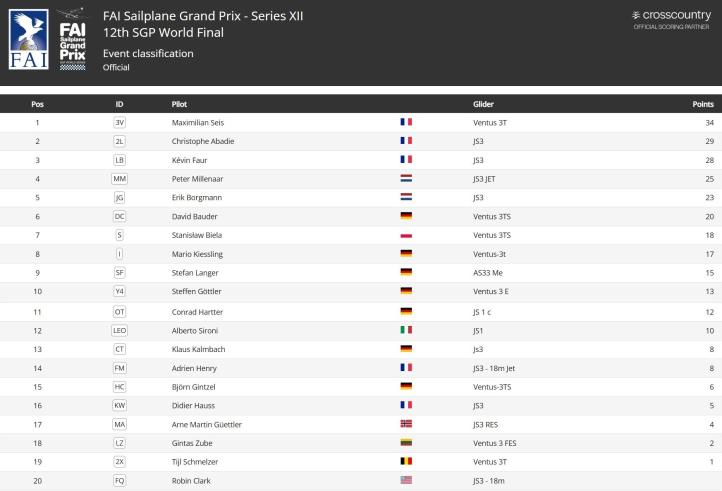Image resolution: width=722 pixels, height=491 pixels.
Task: Select the Norwegian flag for Arne Martin Güettler
Action: (406, 424)
